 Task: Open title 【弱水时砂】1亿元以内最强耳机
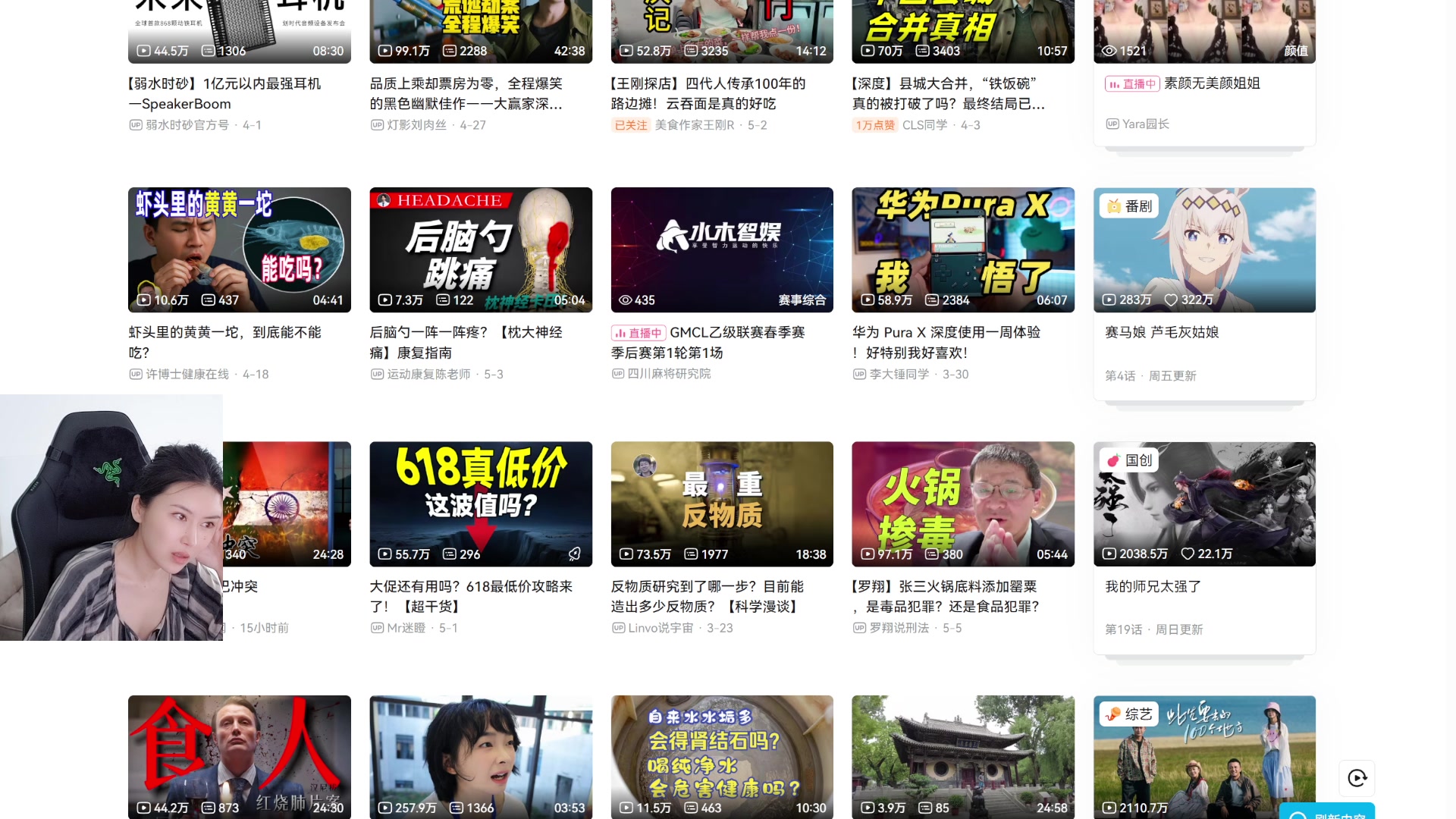tap(224, 94)
